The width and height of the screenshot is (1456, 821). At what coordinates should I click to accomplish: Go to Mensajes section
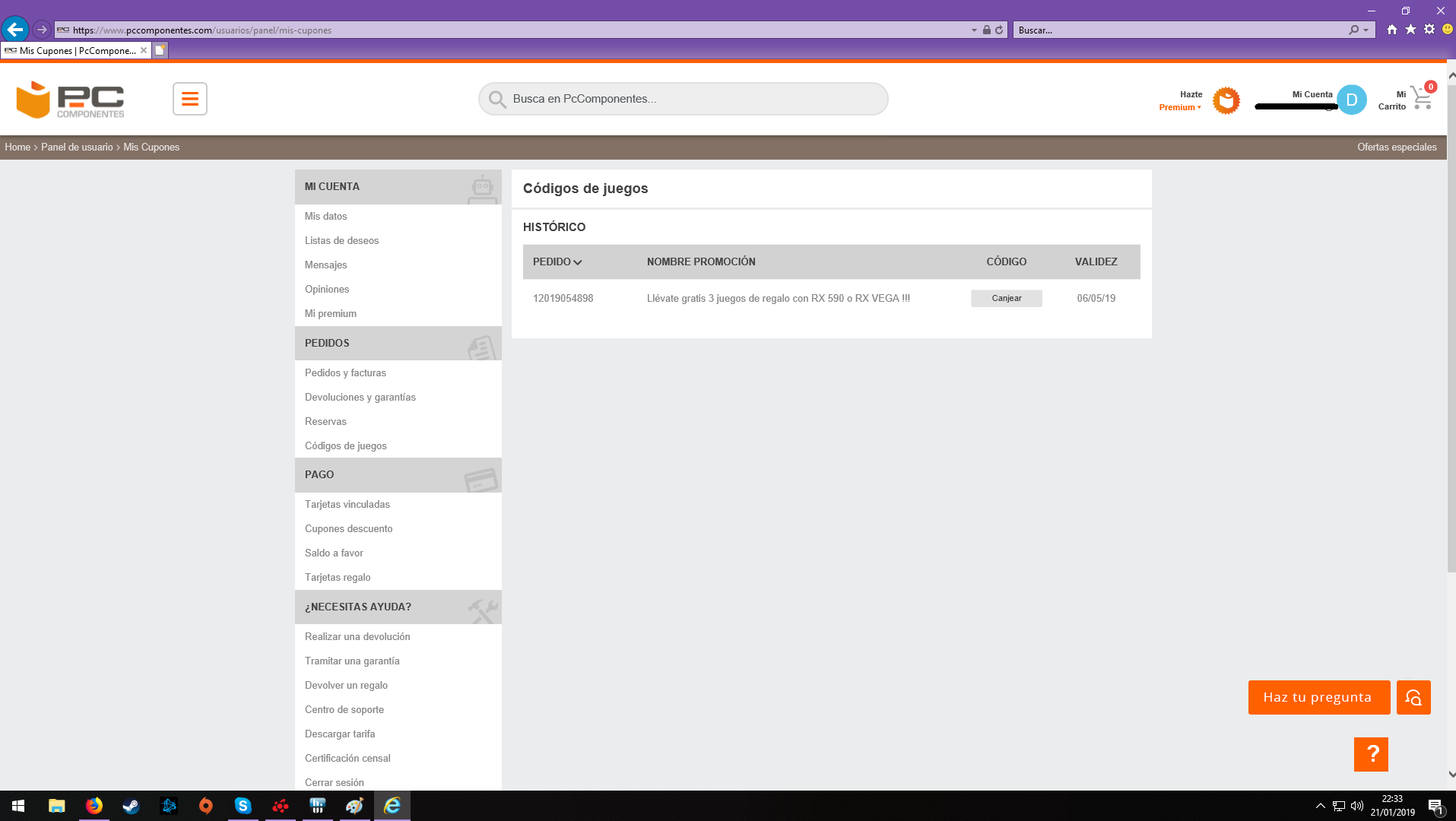(325, 265)
